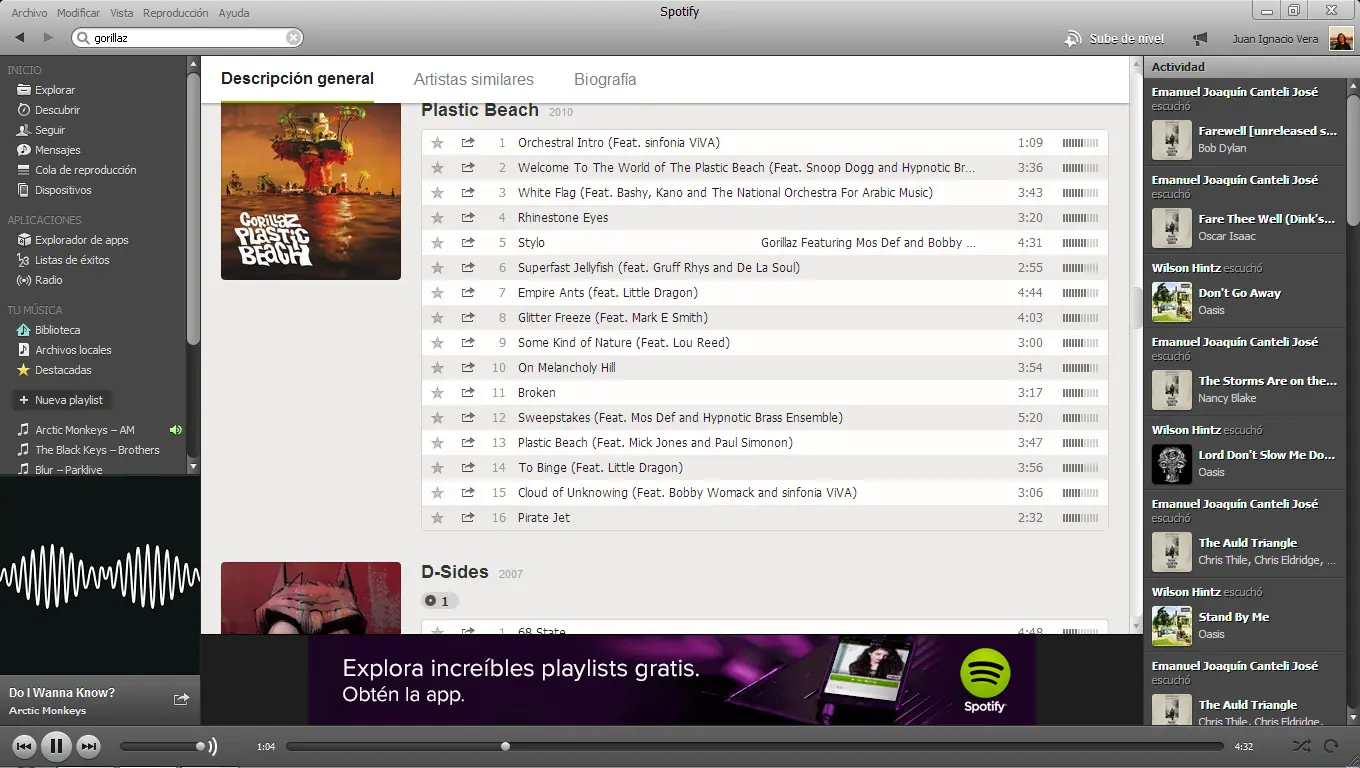The width and height of the screenshot is (1360, 768).
Task: Share the track White Flag
Action: (x=468, y=192)
